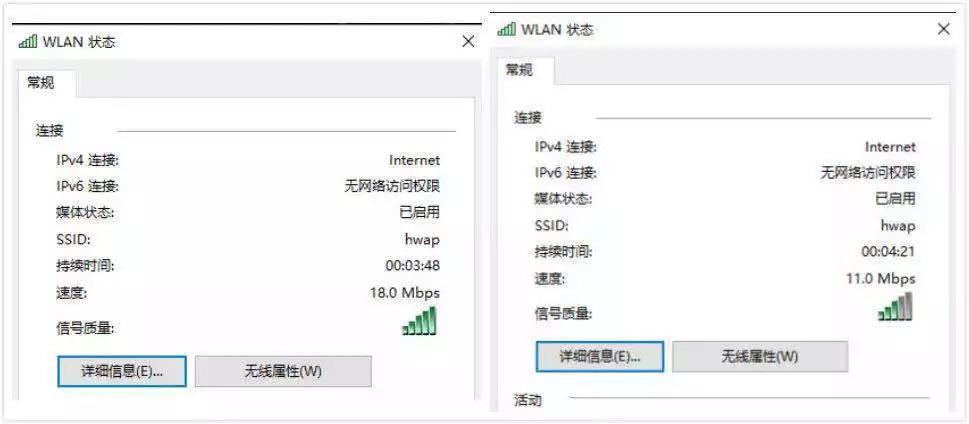This screenshot has height=424, width=969.
Task: Select the 常规 tab in the 18.0 Mbps dialog
Action: [x=42, y=83]
